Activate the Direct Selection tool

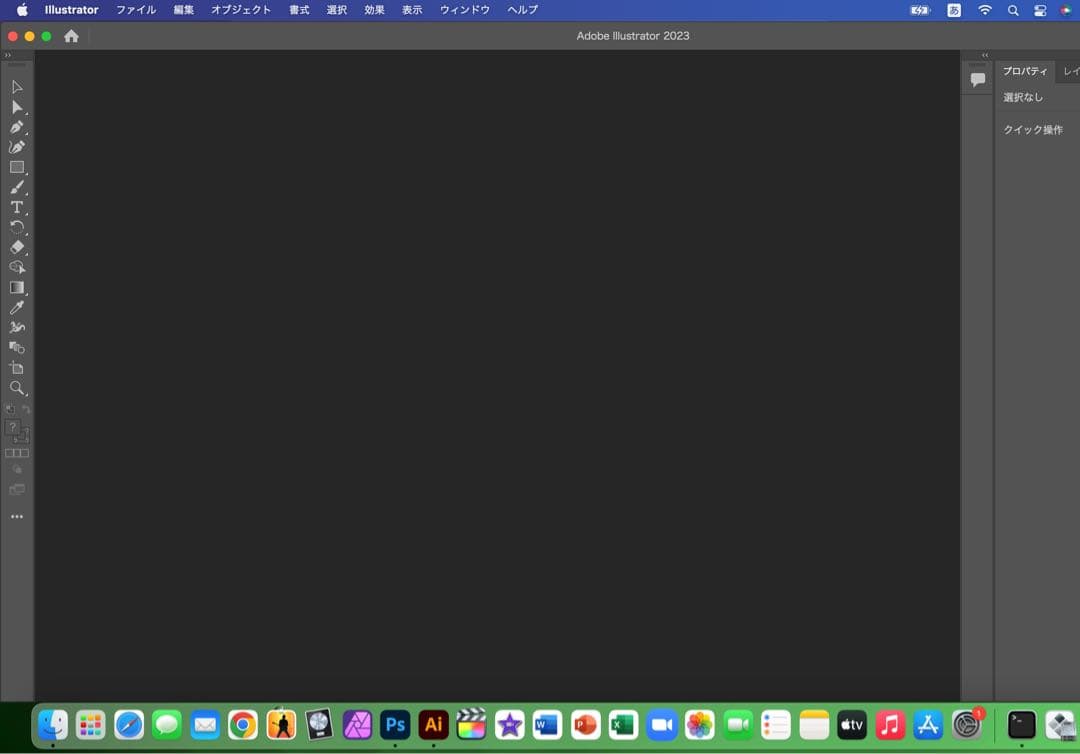pos(16,107)
